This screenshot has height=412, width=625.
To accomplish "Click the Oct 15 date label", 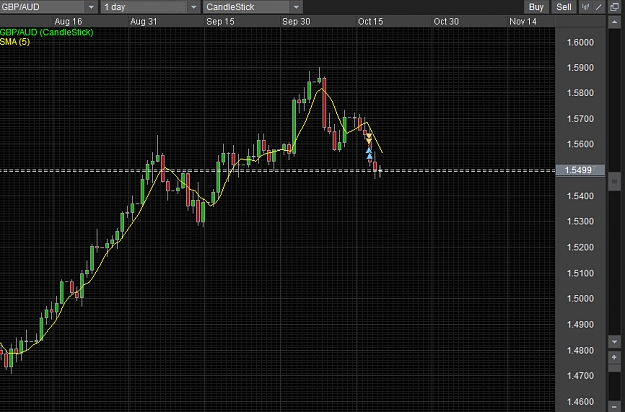I will point(370,22).
